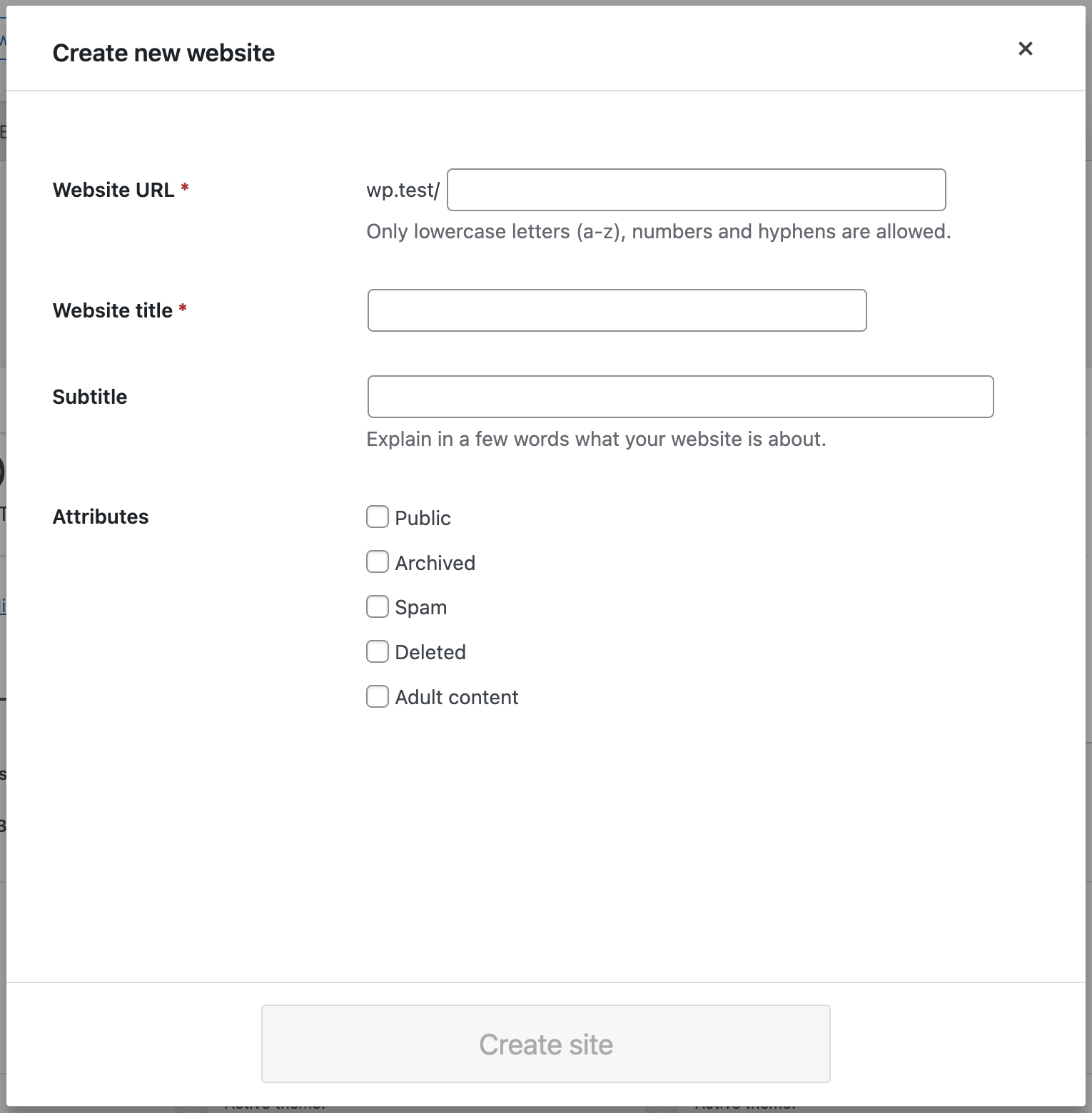Enable the Public checkbox
The width and height of the screenshot is (1092, 1113).
pyautogui.click(x=378, y=517)
